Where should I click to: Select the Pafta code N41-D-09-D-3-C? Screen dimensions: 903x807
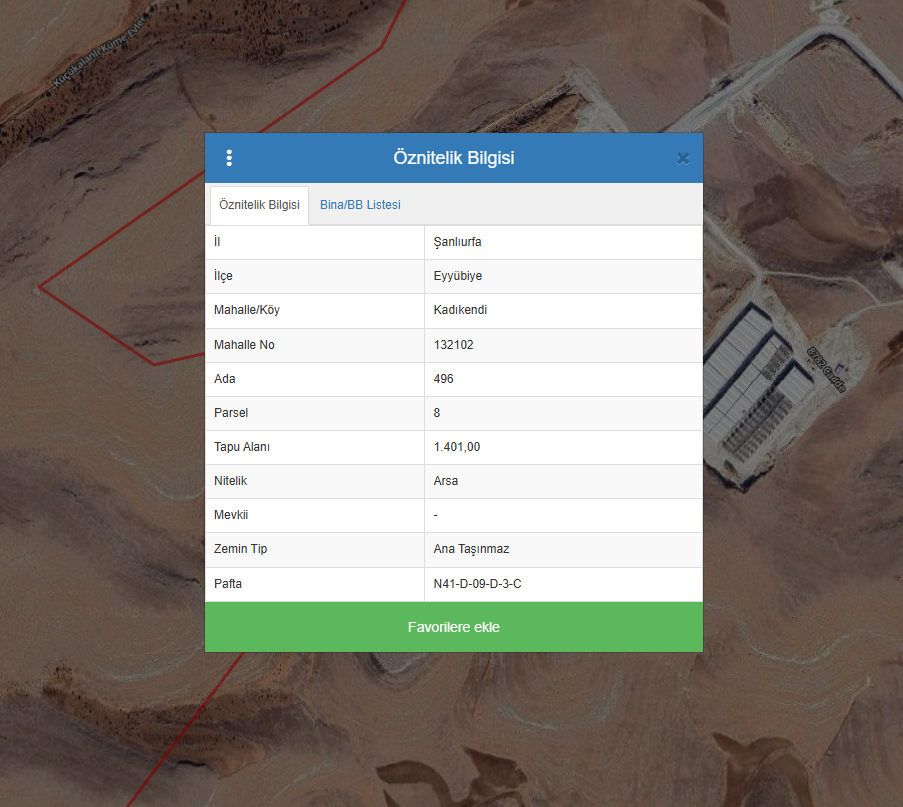click(477, 583)
